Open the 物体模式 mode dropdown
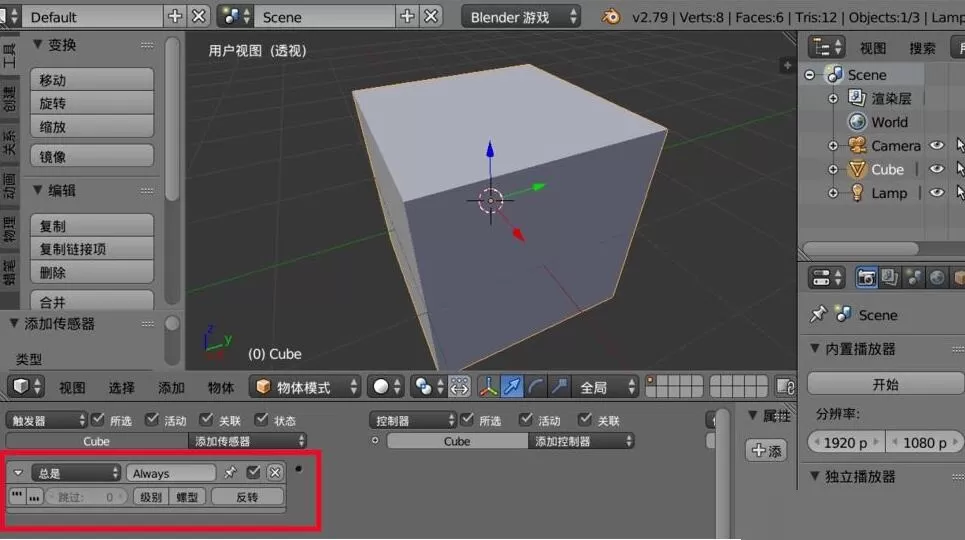Viewport: 965px width, 540px height. point(304,387)
